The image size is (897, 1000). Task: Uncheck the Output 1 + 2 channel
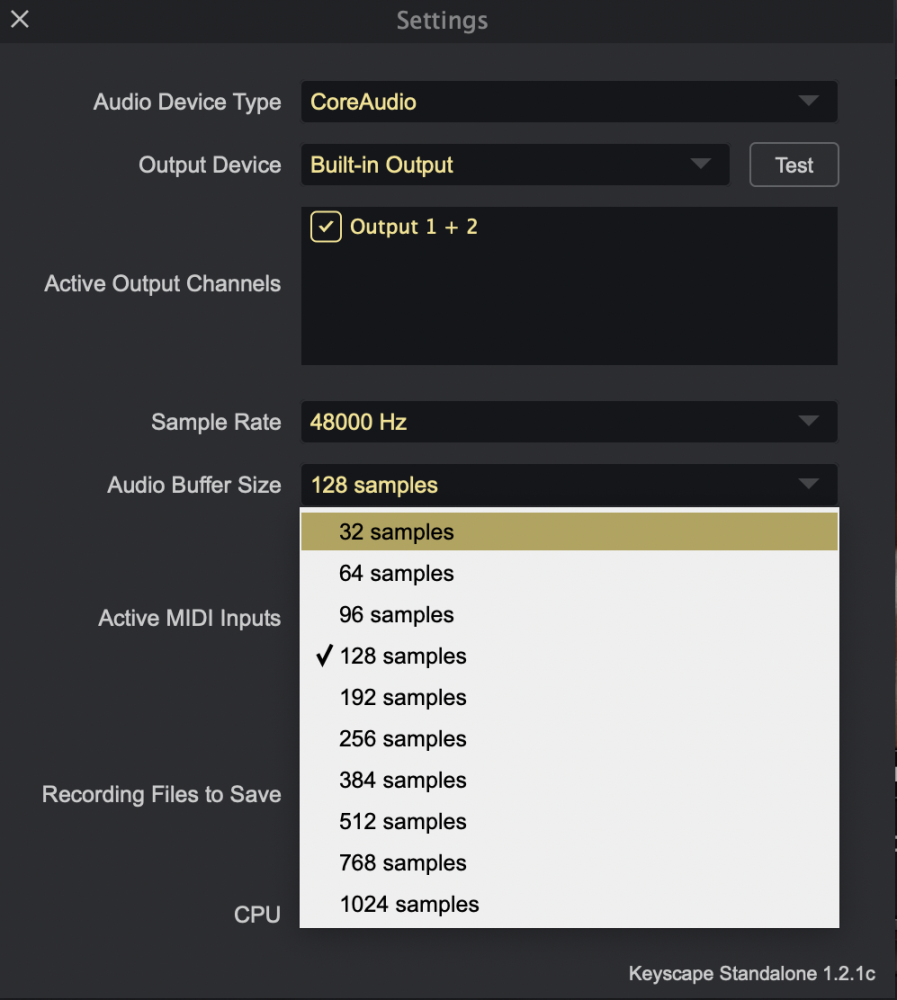tap(325, 227)
